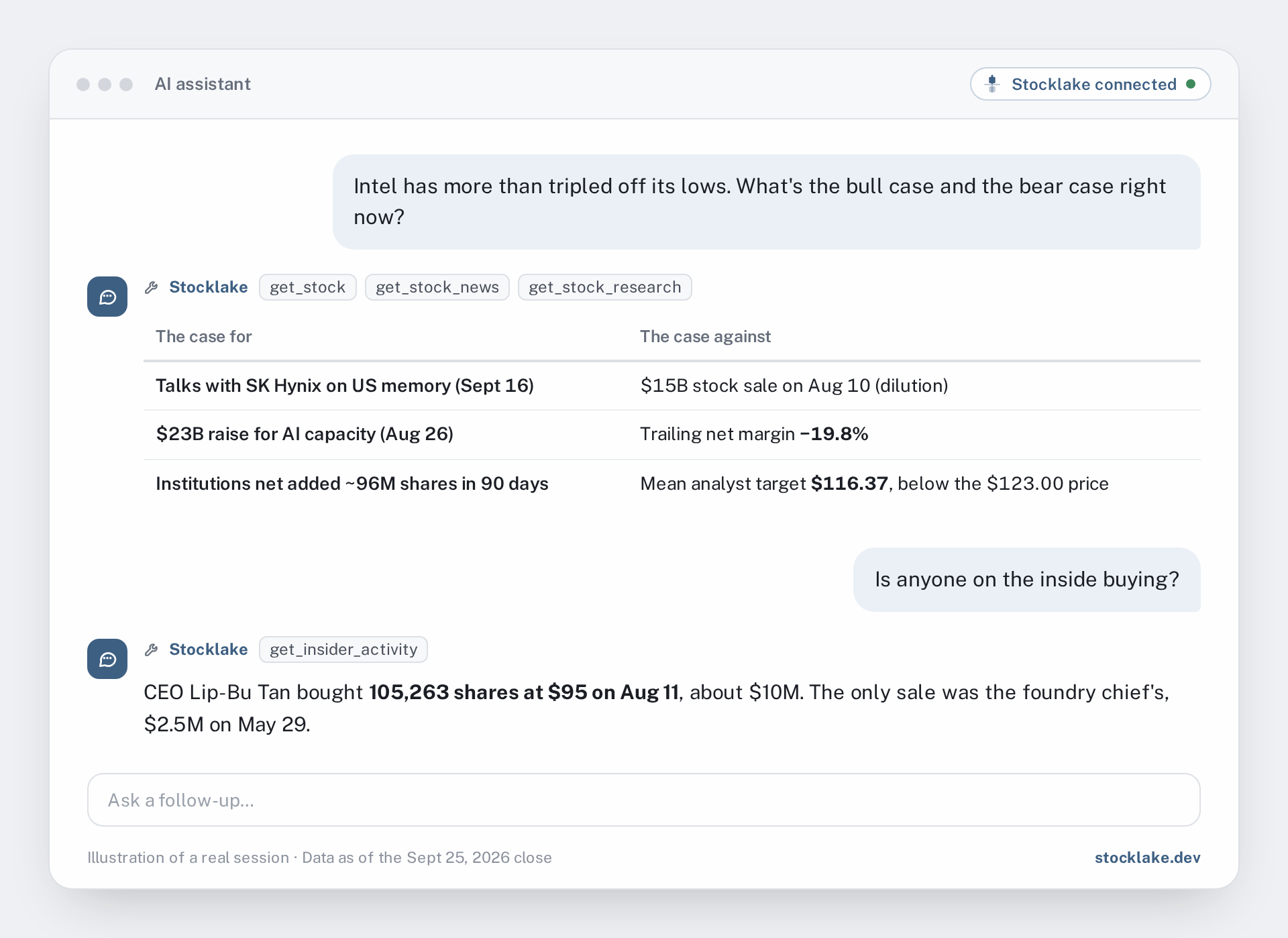Screen dimensions: 1288x938
Task: Click the '105,263 shares at $95 on Aug 11' text
Action: tap(524, 692)
